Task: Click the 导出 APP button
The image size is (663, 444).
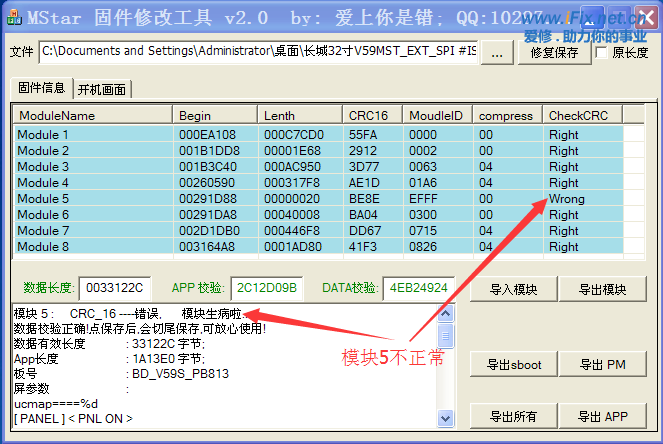Action: click(603, 417)
